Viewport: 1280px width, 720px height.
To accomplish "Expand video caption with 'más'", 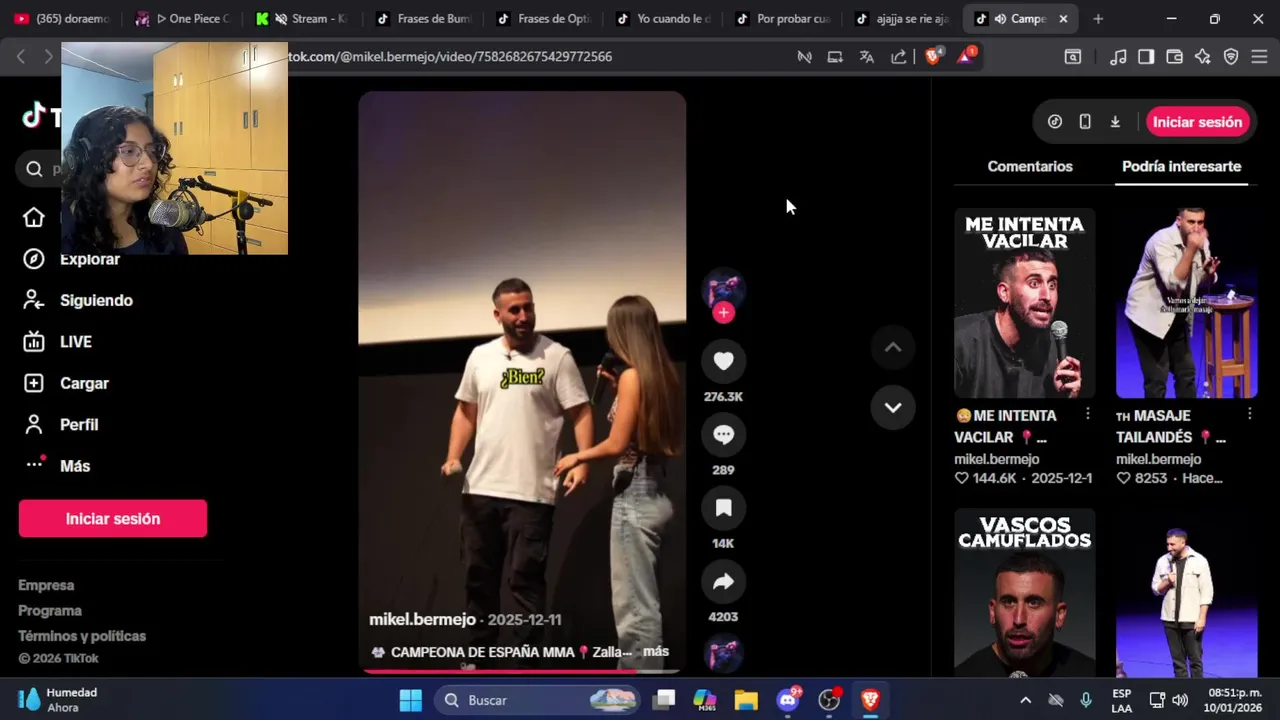I will tap(656, 651).
